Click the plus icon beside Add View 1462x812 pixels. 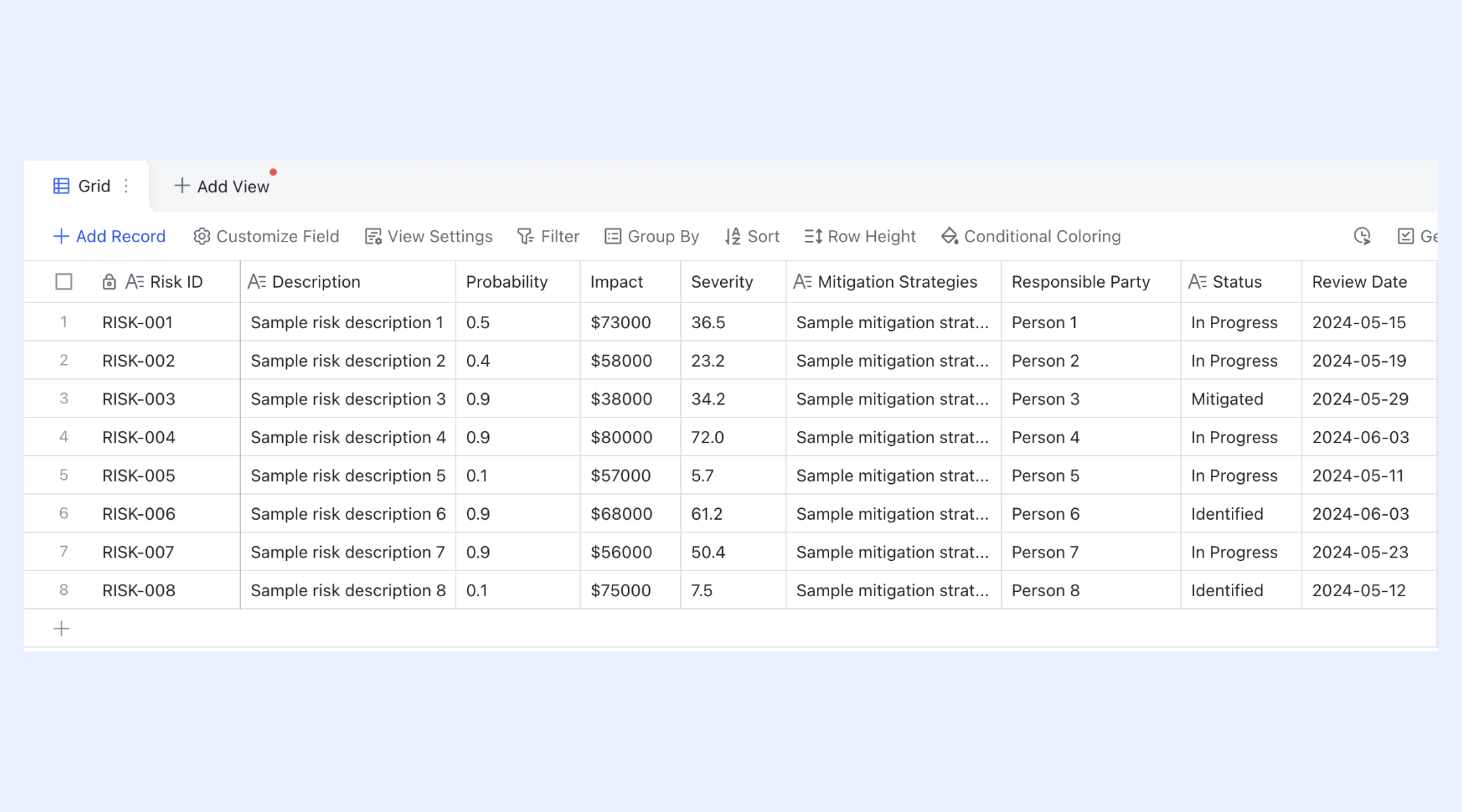click(181, 185)
